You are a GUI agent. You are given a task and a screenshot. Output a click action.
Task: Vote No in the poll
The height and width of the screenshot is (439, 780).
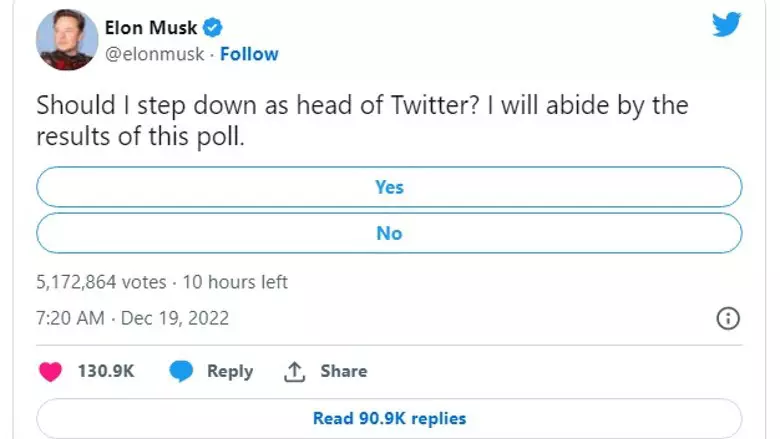tap(389, 233)
